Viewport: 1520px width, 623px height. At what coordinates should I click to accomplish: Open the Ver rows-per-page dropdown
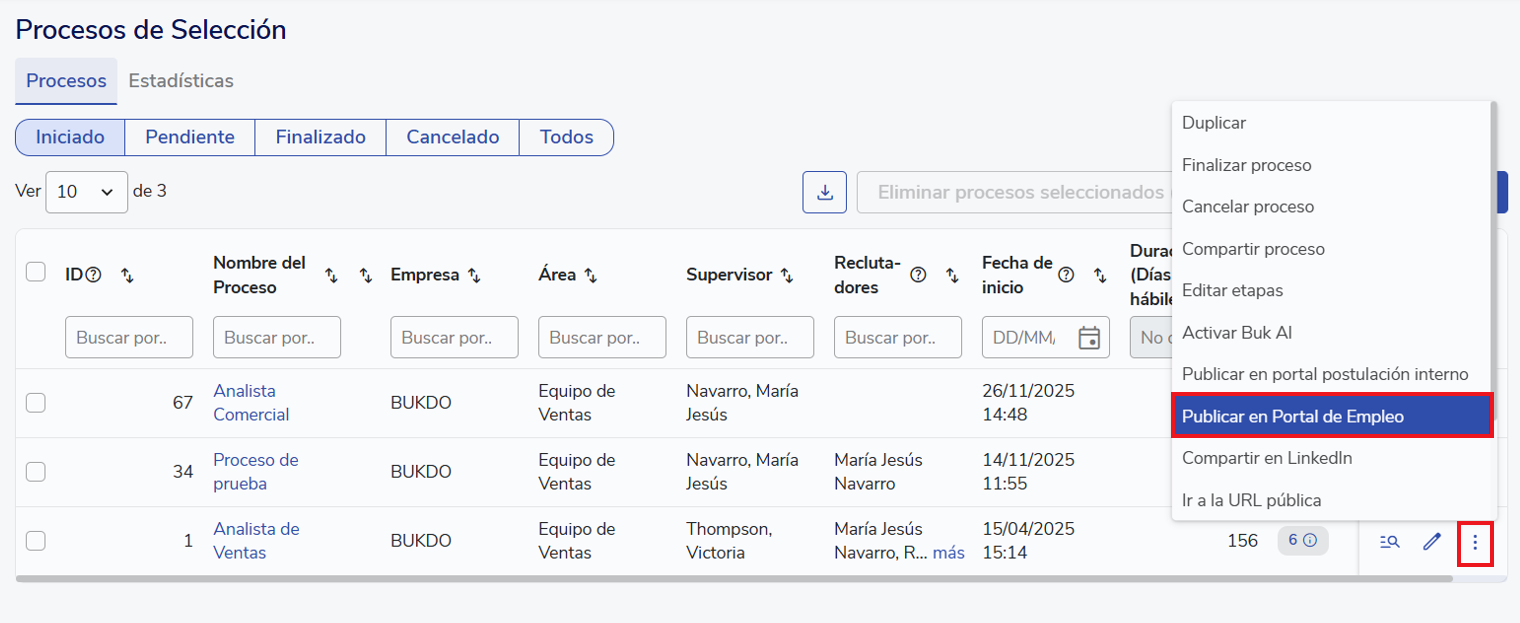click(86, 192)
